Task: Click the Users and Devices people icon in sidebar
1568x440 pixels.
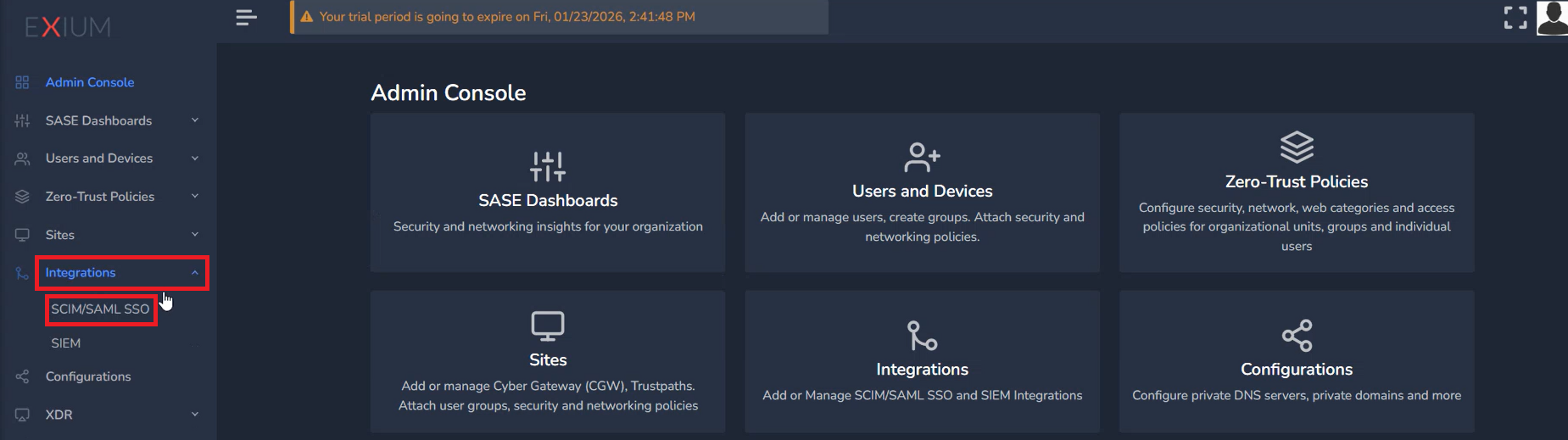Action: (x=22, y=159)
